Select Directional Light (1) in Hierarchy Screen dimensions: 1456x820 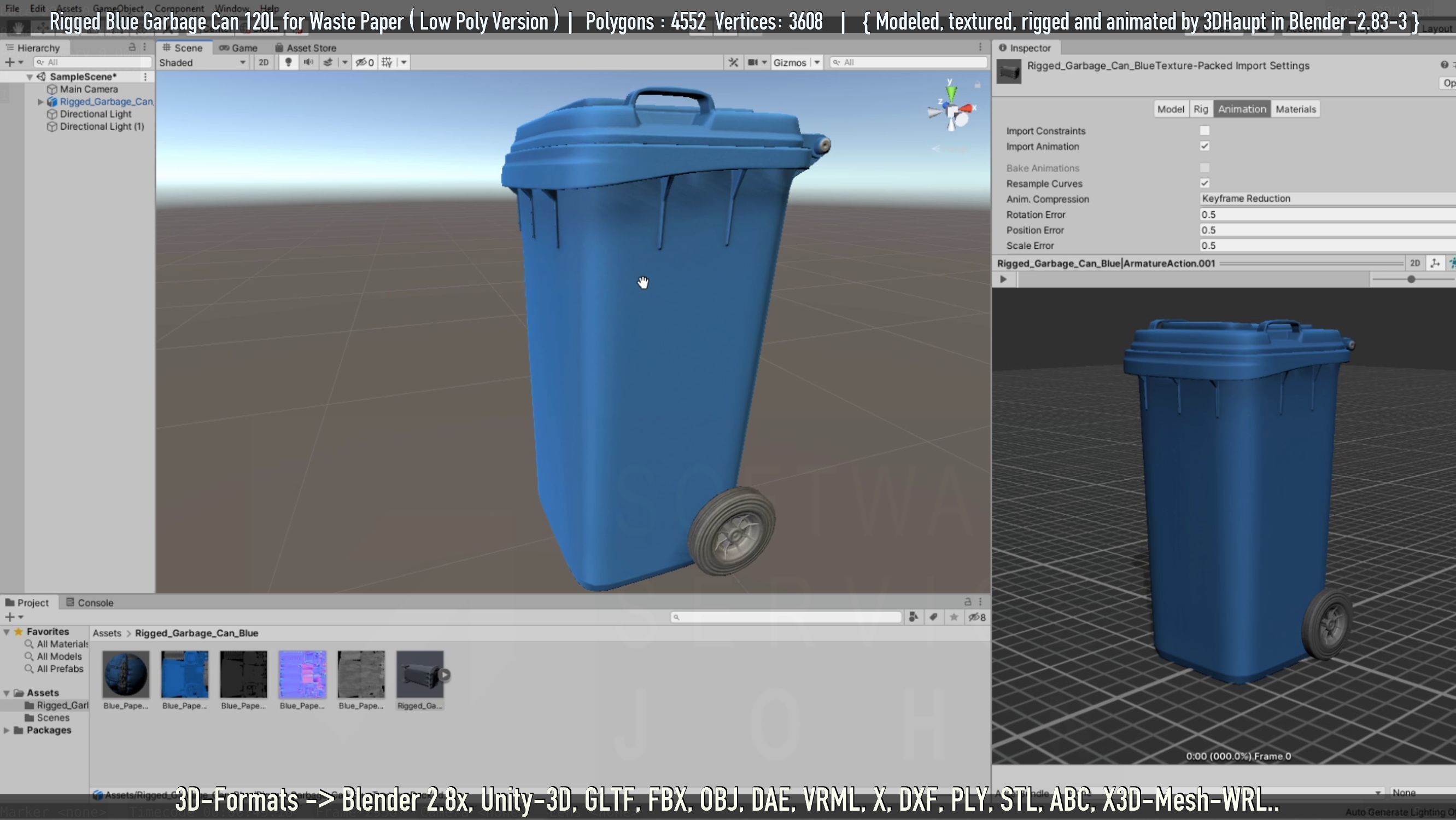point(102,126)
